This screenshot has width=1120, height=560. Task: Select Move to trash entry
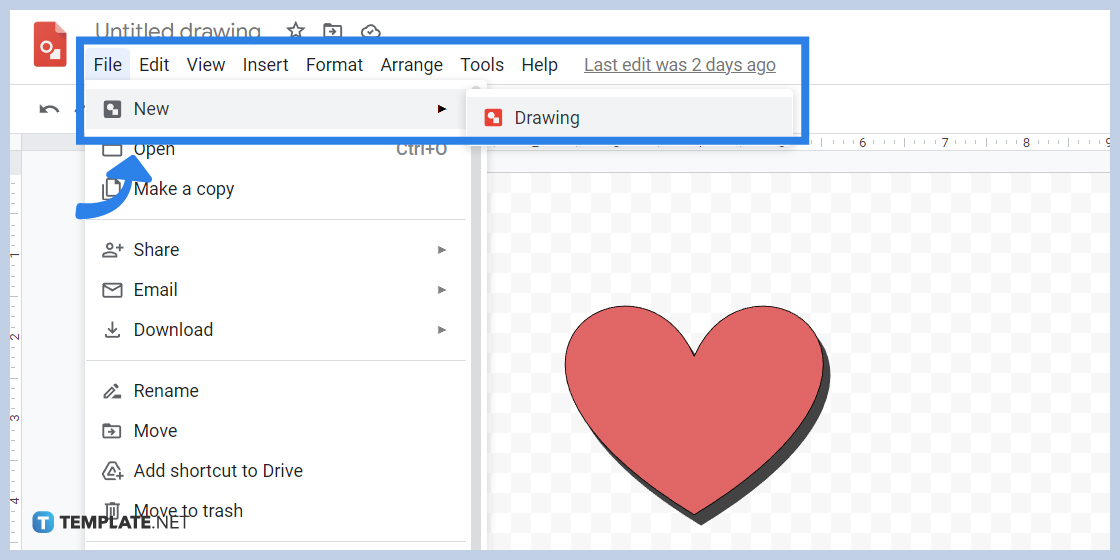(x=276, y=511)
